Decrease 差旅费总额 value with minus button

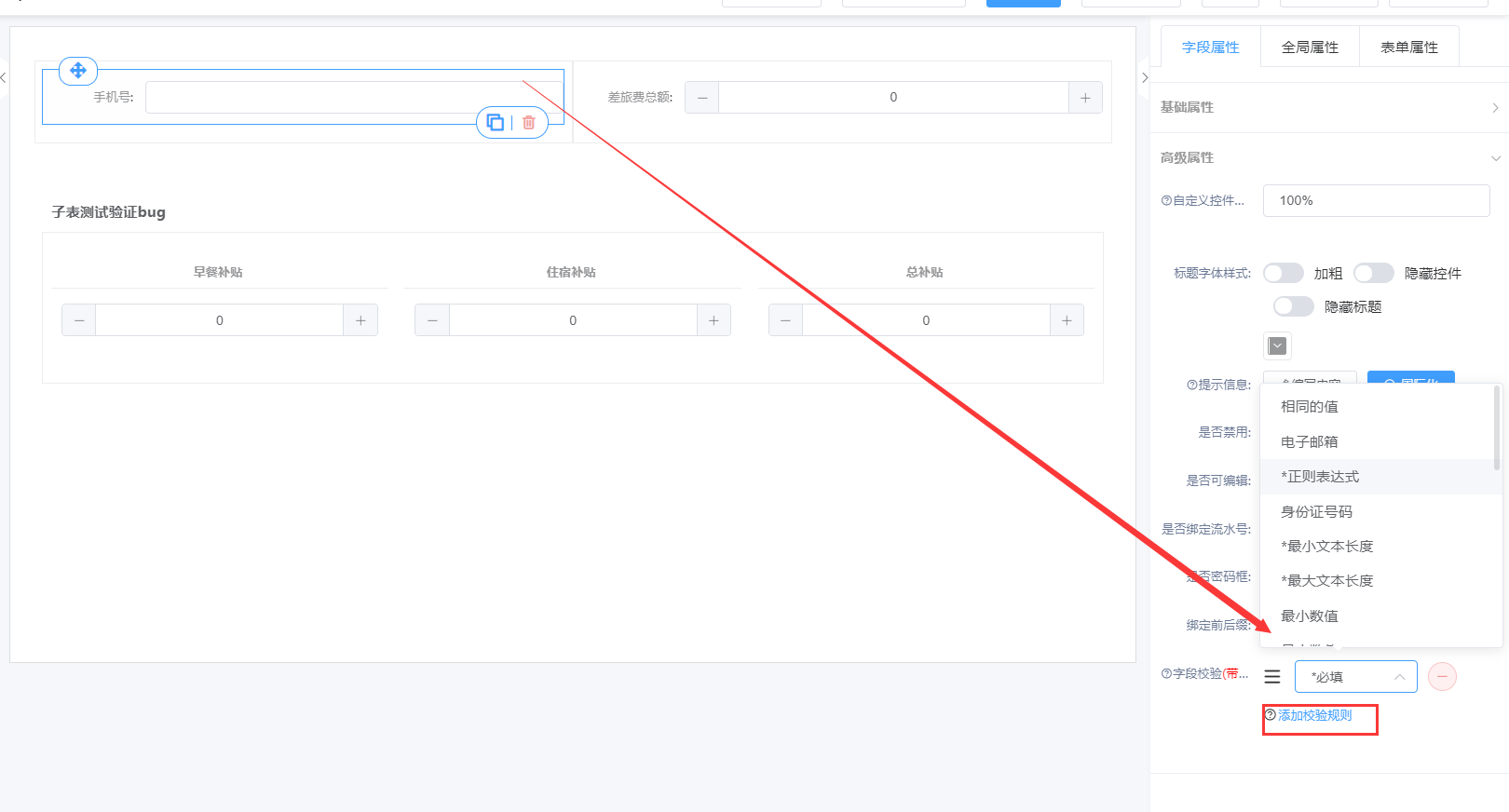click(x=702, y=98)
